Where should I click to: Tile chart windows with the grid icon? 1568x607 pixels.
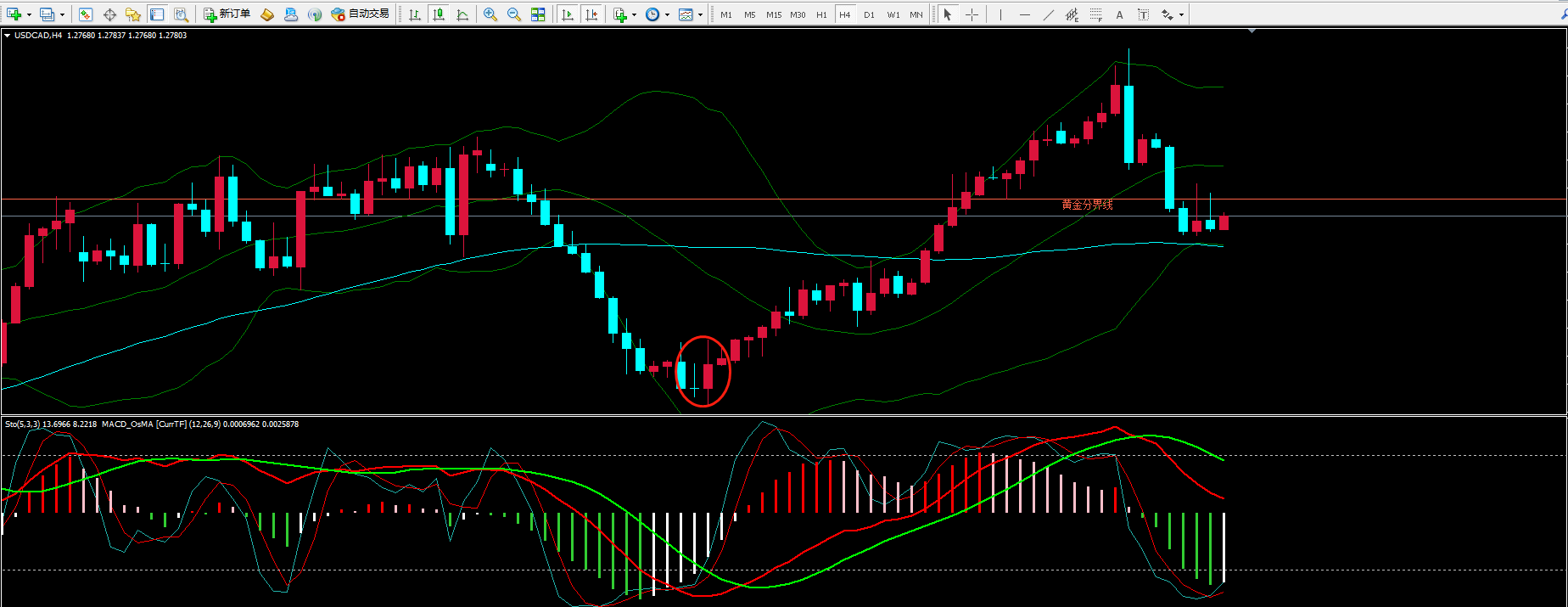538,14
